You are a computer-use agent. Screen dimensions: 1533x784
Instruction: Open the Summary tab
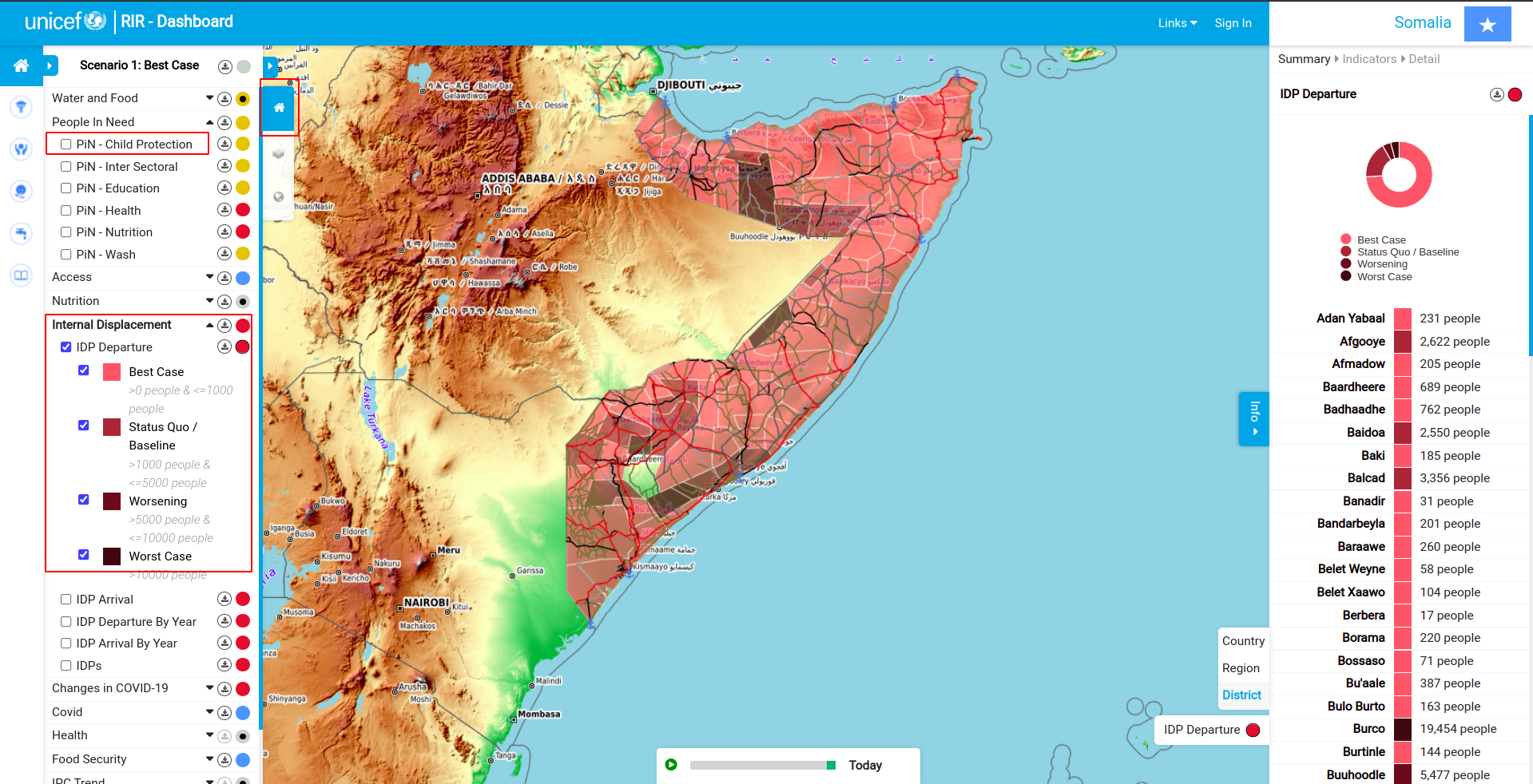pyautogui.click(x=1304, y=59)
